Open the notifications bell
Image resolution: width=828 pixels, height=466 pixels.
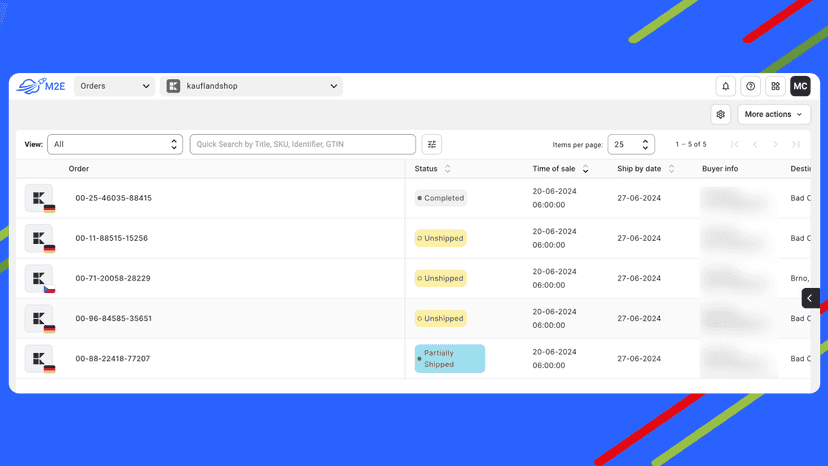tap(726, 86)
